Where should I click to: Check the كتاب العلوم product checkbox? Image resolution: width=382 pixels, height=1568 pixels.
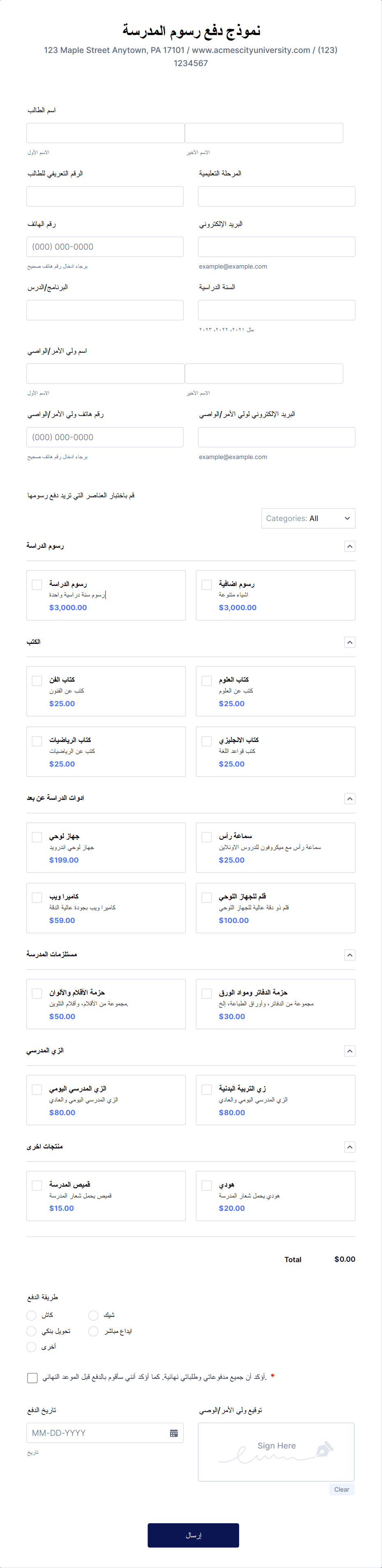(x=207, y=680)
